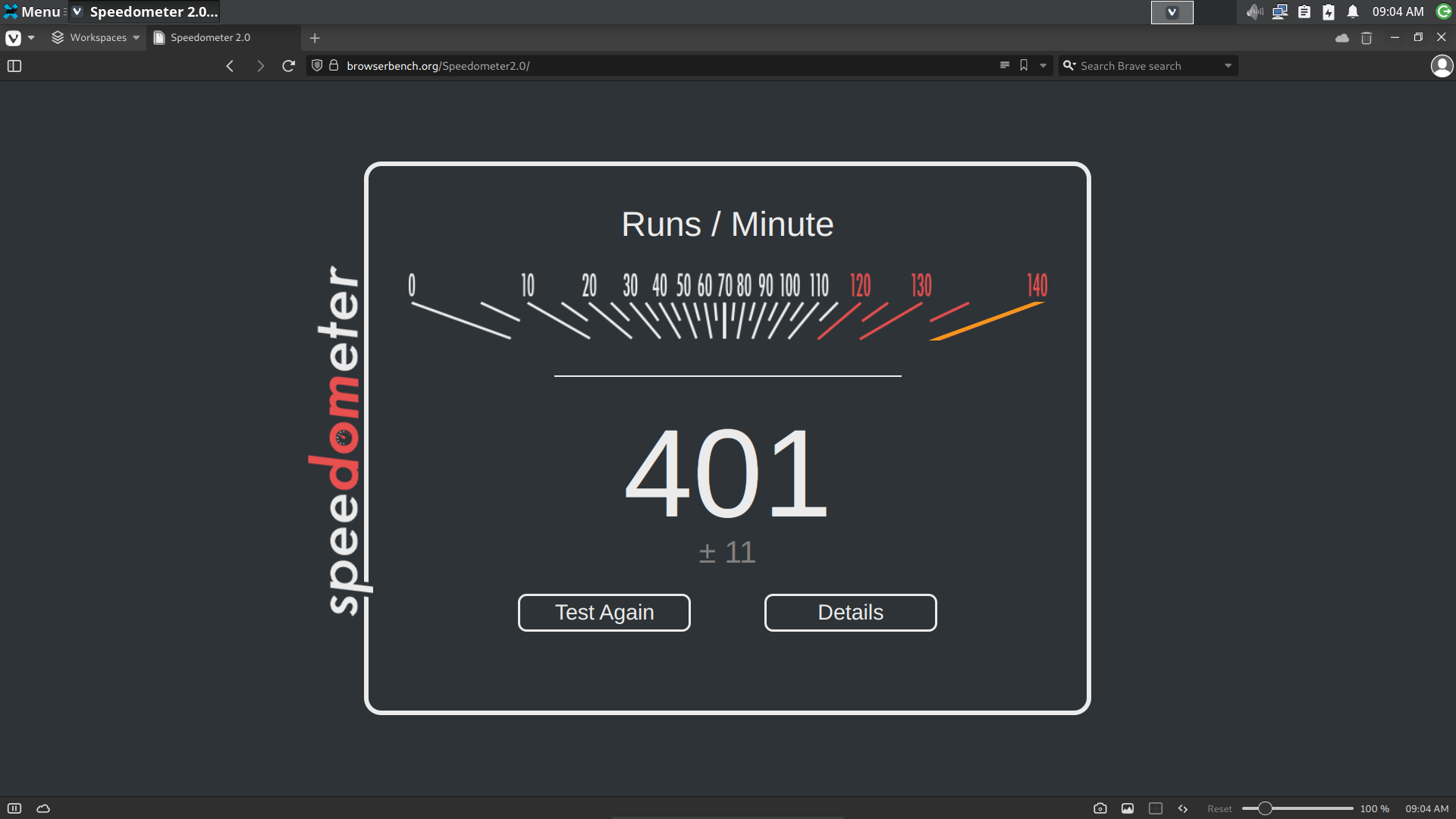Open the green session icon in tray
1456x819 pixels.
(x=1444, y=11)
